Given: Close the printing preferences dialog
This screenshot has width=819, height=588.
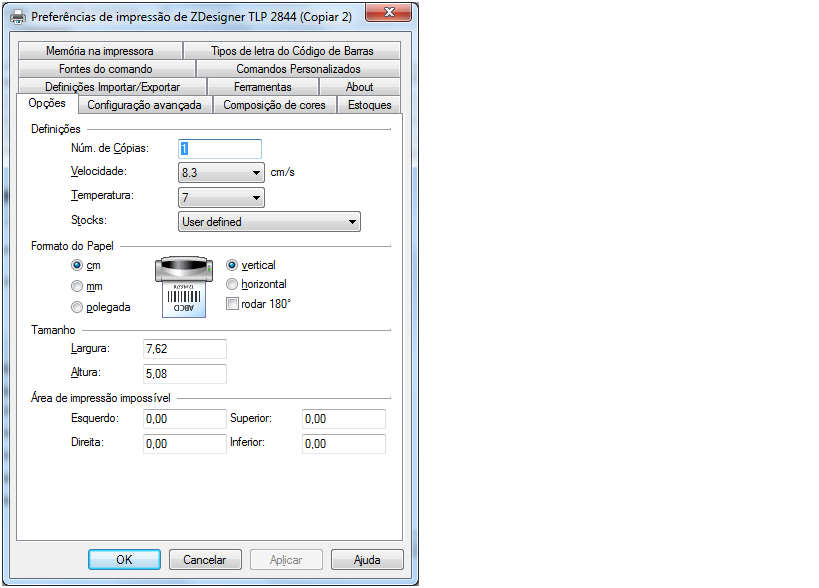Looking at the screenshot, I should pos(389,13).
